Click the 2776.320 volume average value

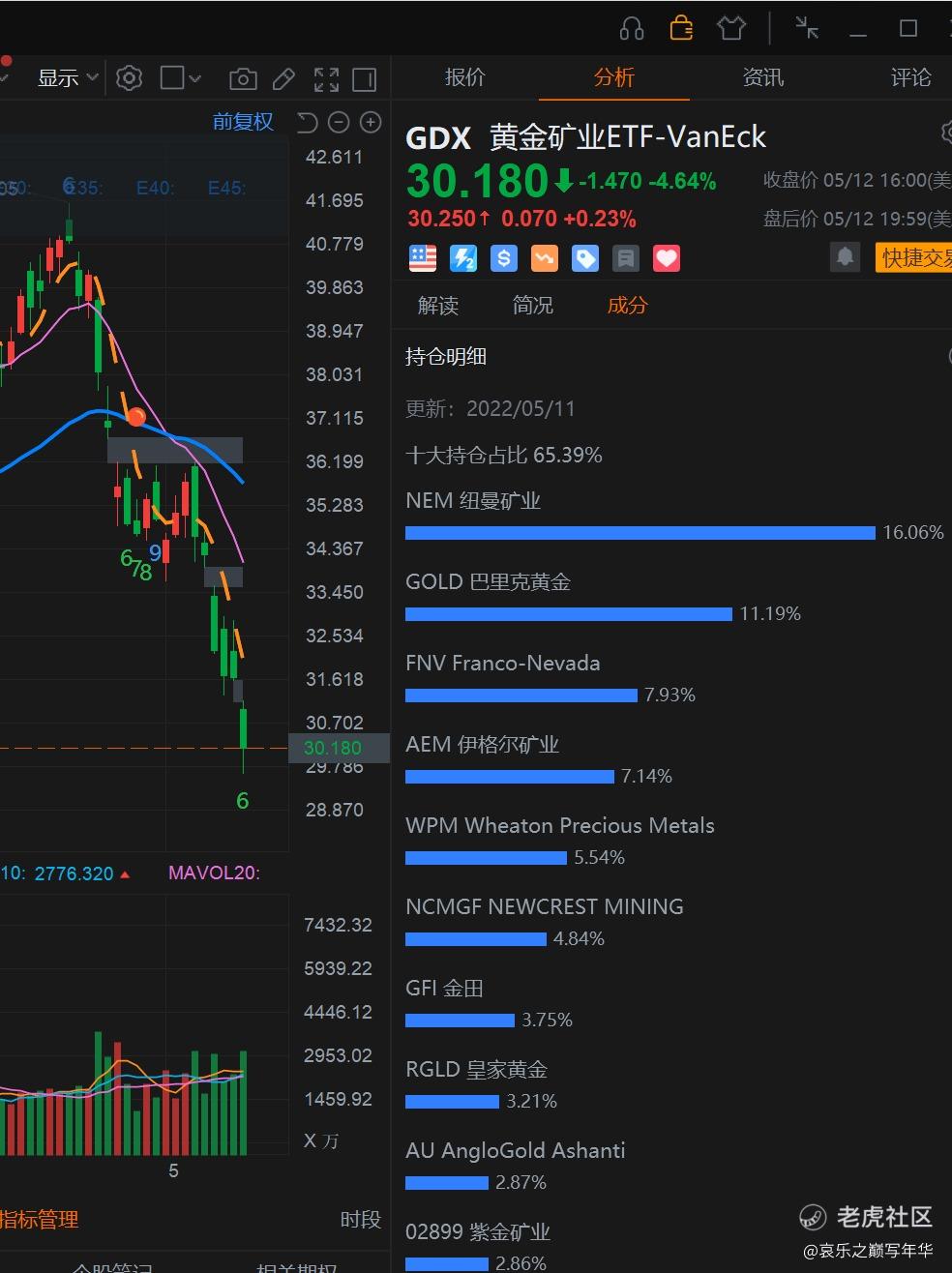[74, 873]
